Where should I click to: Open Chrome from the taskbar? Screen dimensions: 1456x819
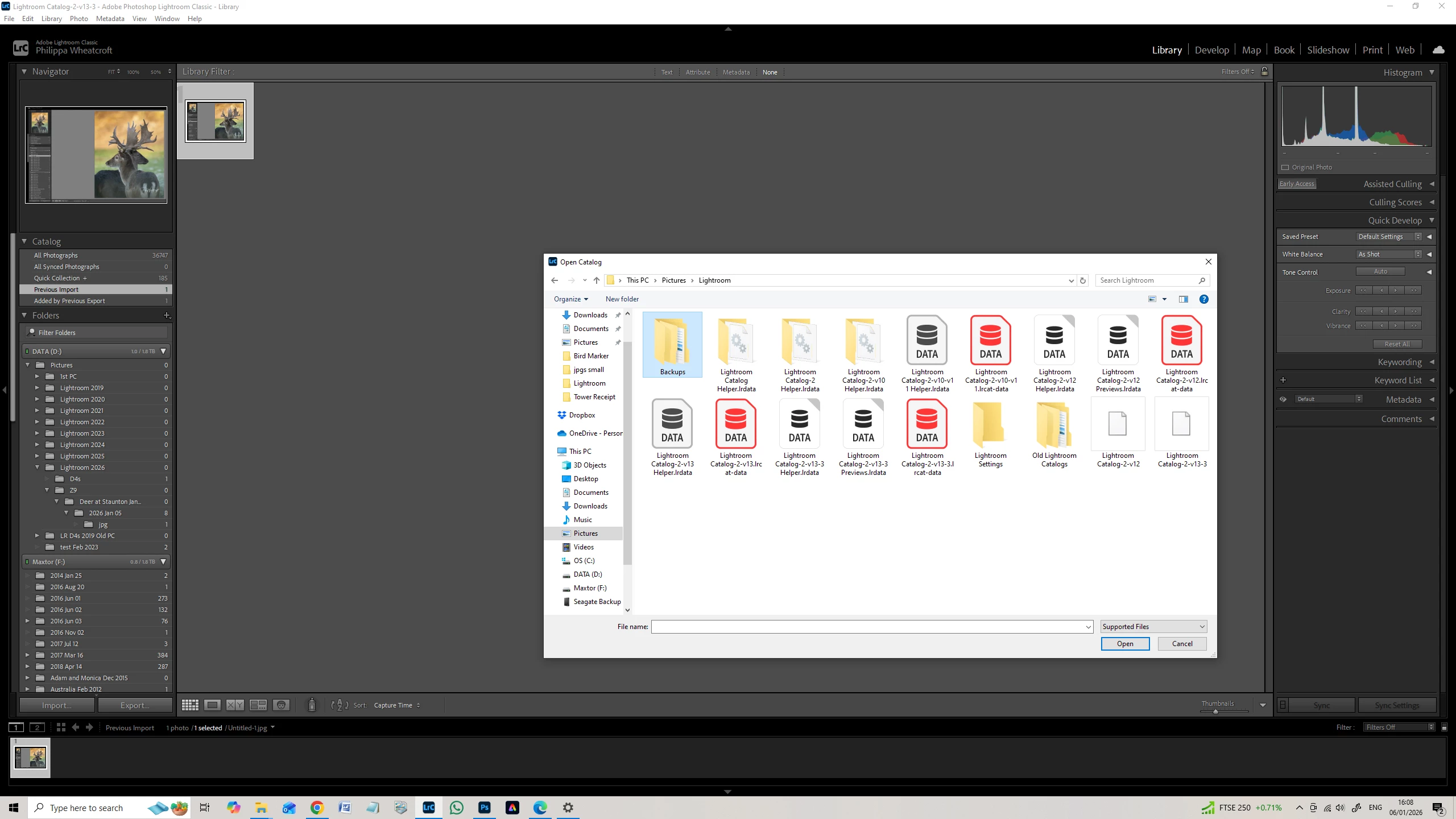coord(317,808)
